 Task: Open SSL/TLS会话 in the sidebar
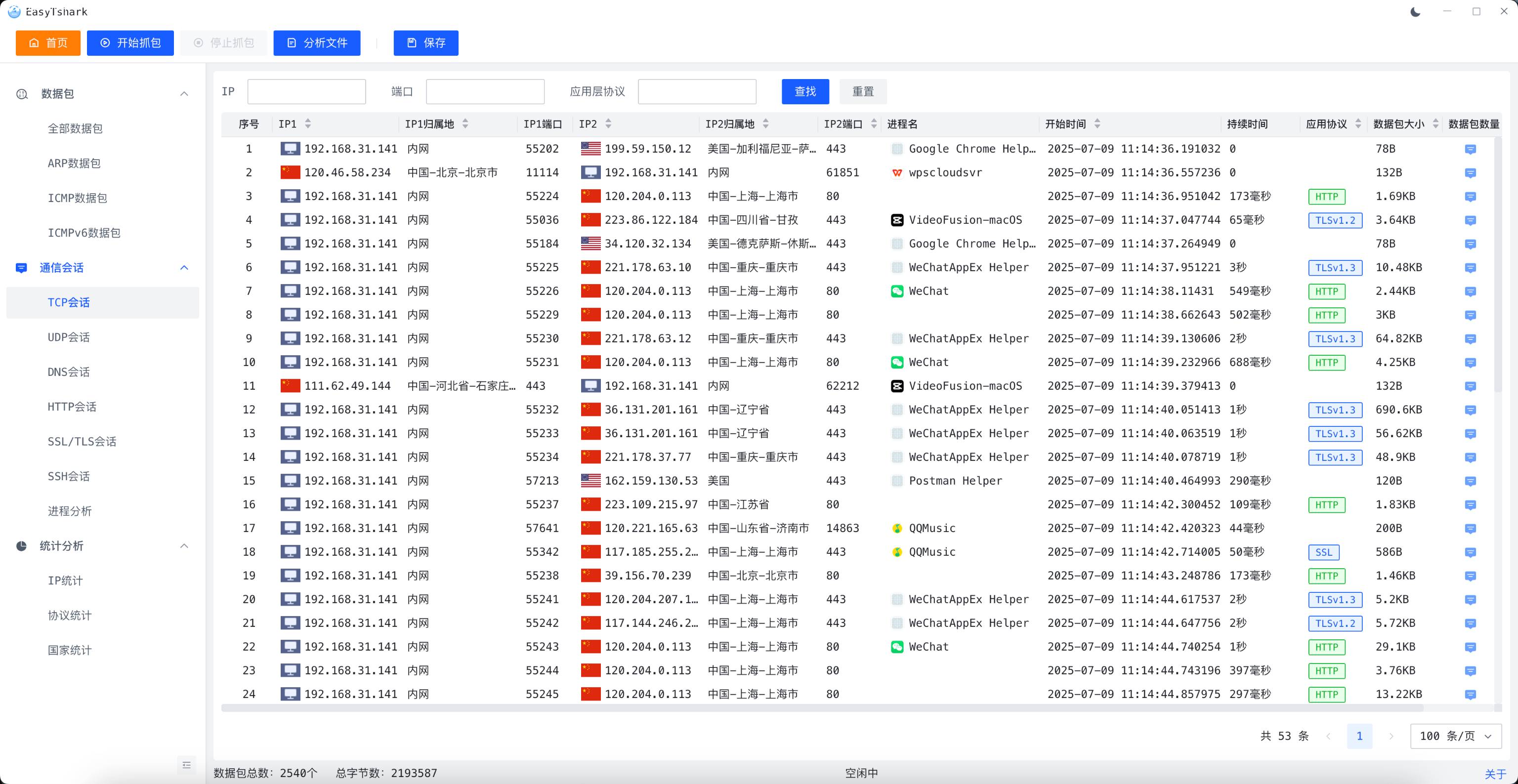[82, 441]
